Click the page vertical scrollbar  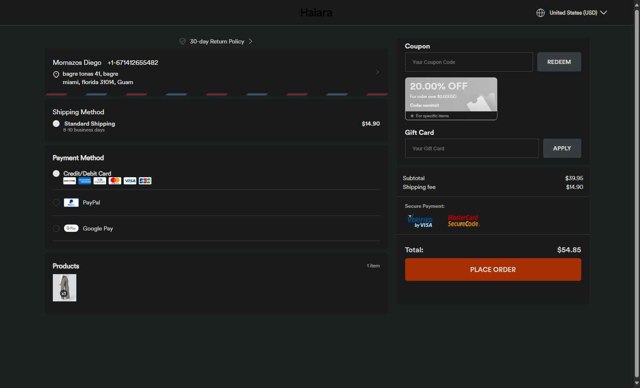[636, 194]
